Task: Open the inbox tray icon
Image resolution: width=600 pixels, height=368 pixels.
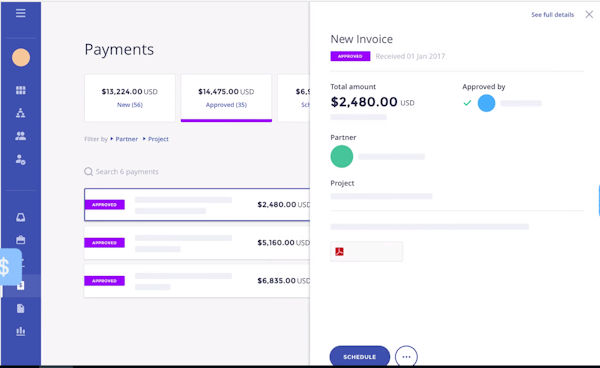Action: [x=21, y=217]
